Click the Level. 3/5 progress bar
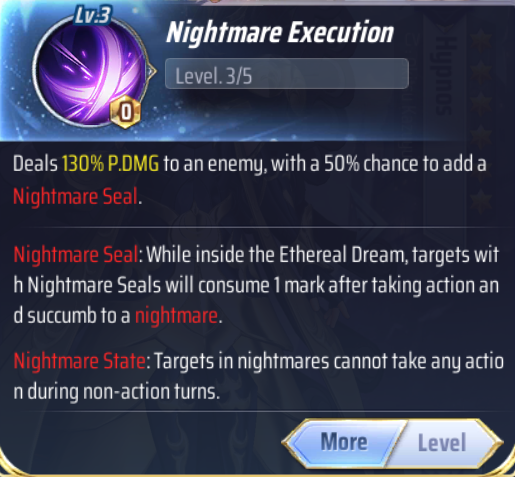The width and height of the screenshot is (515, 477). (287, 74)
